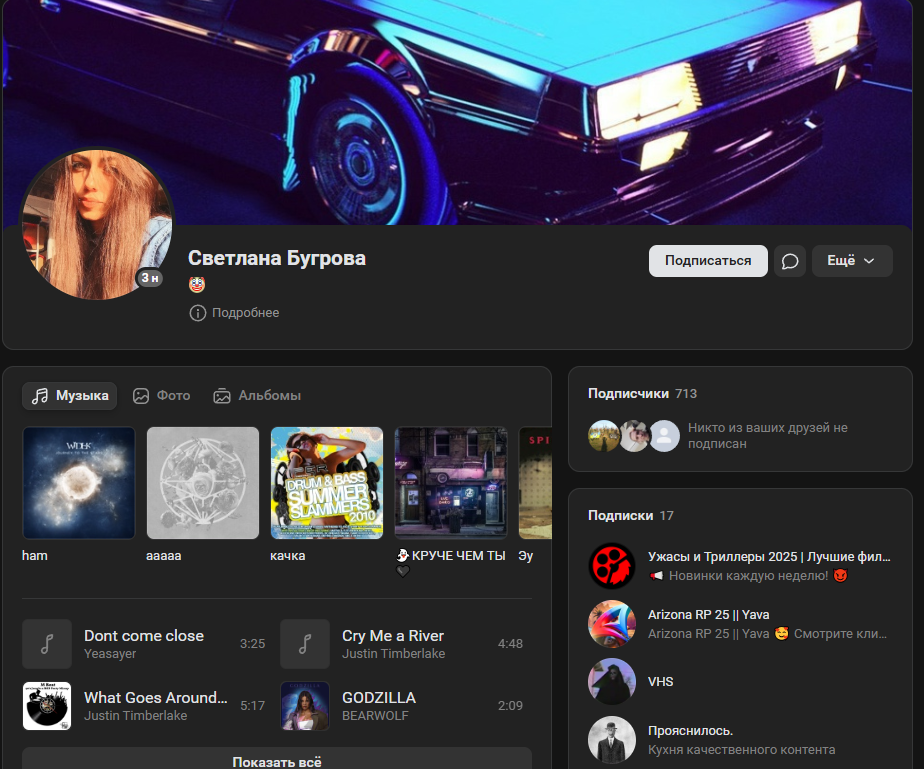The width and height of the screenshot is (924, 769).
Task: Play GODZILLA via its cover art
Action: pyautogui.click(x=305, y=706)
